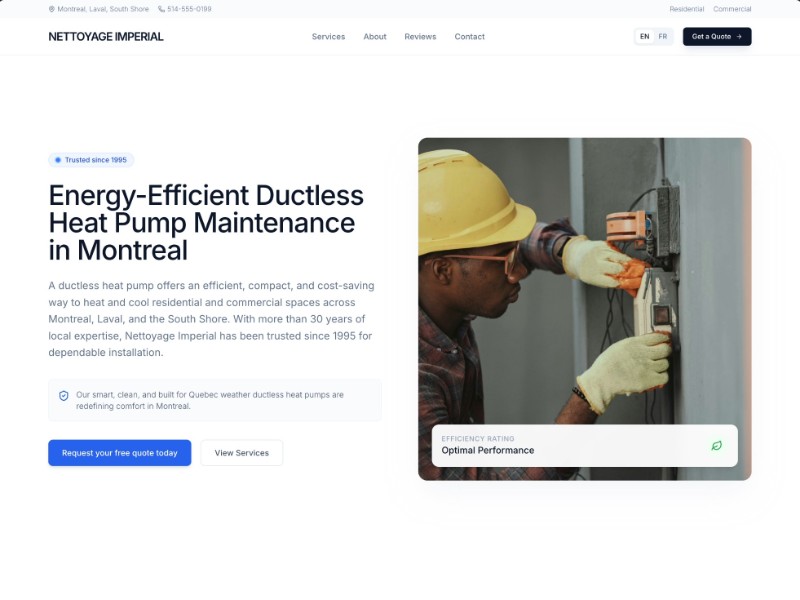Open the About navigation item
This screenshot has width=800, height=600.
(x=375, y=37)
